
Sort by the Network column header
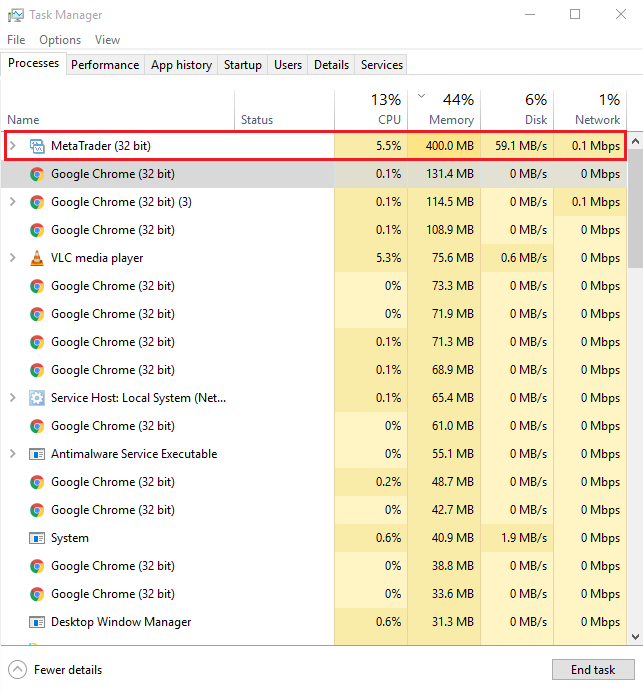coord(590,110)
